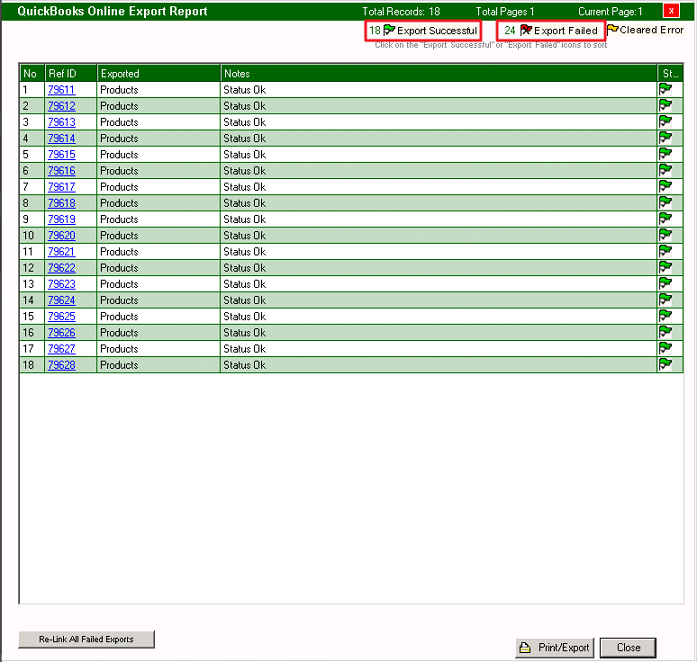Click the green status flag in row 1
Viewport: 697px width, 662px height.
click(665, 89)
